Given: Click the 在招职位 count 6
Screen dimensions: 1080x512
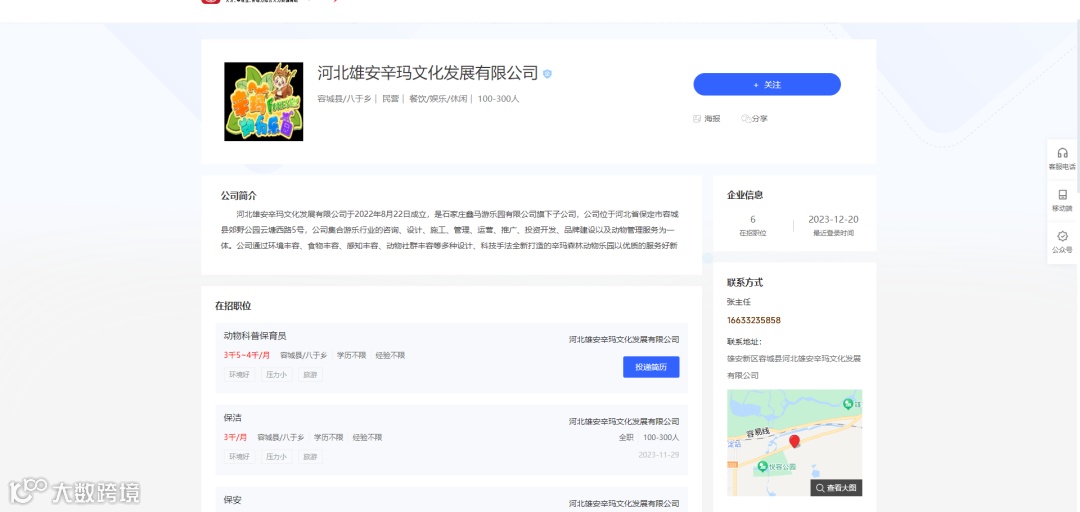Looking at the screenshot, I should pyautogui.click(x=753, y=220).
